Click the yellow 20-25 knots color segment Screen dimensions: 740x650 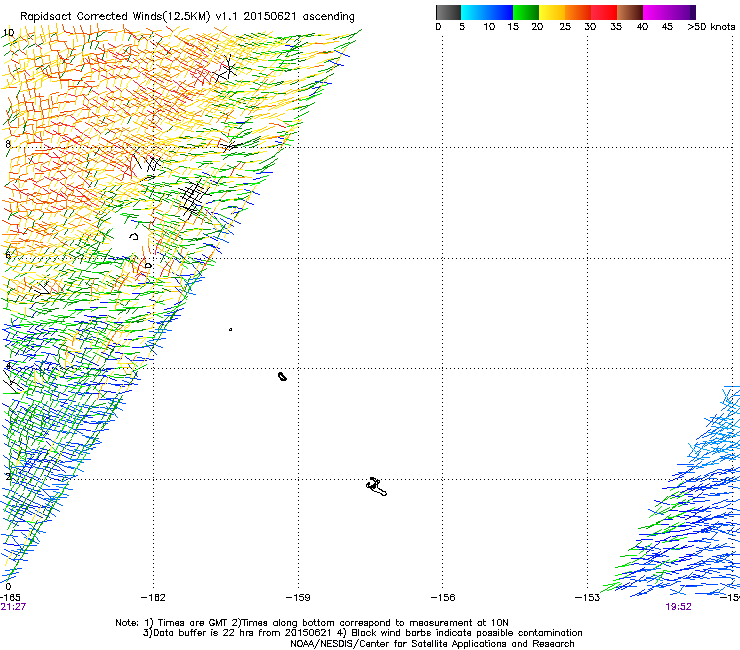click(x=552, y=12)
